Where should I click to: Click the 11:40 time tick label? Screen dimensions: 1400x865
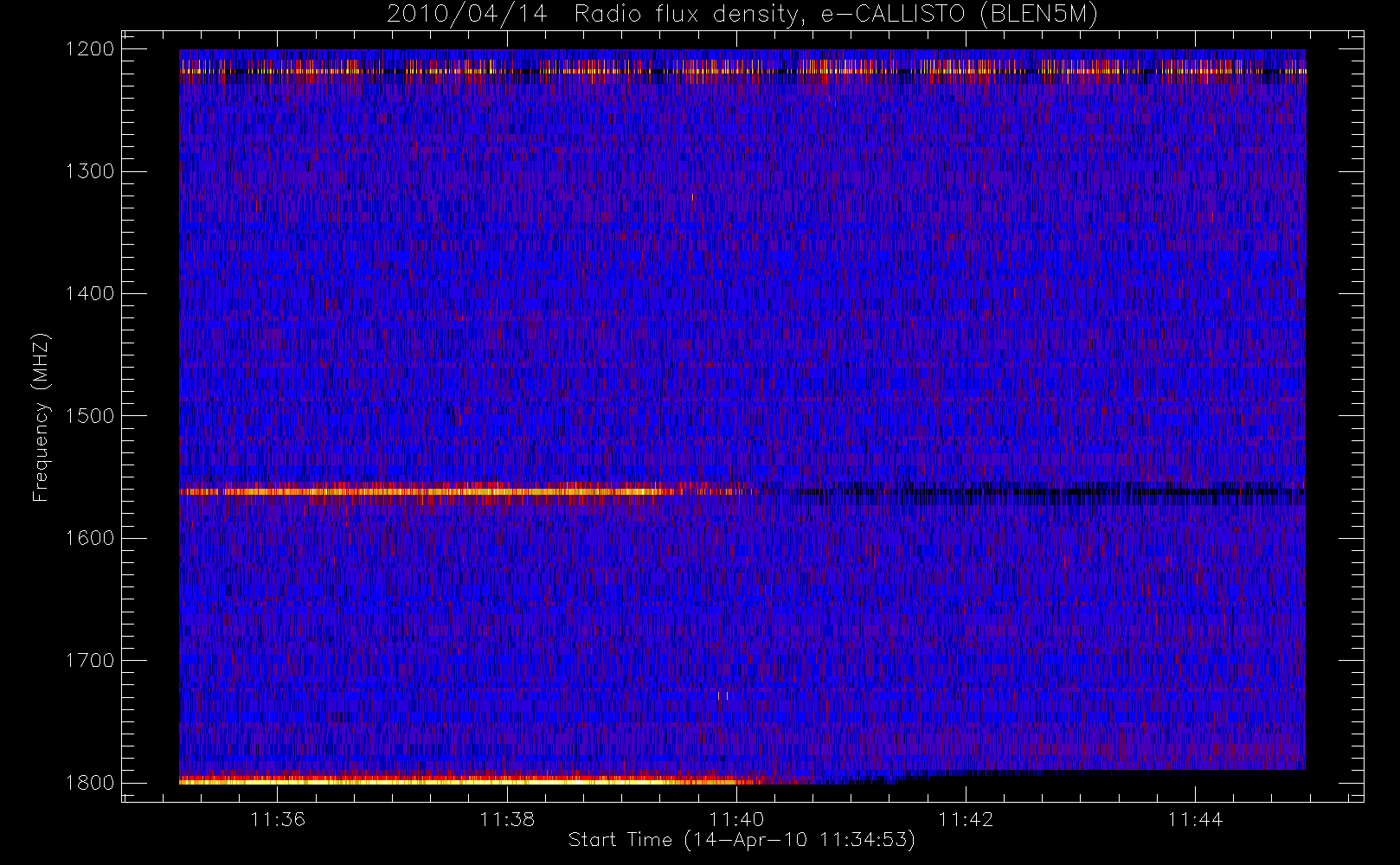tap(736, 819)
